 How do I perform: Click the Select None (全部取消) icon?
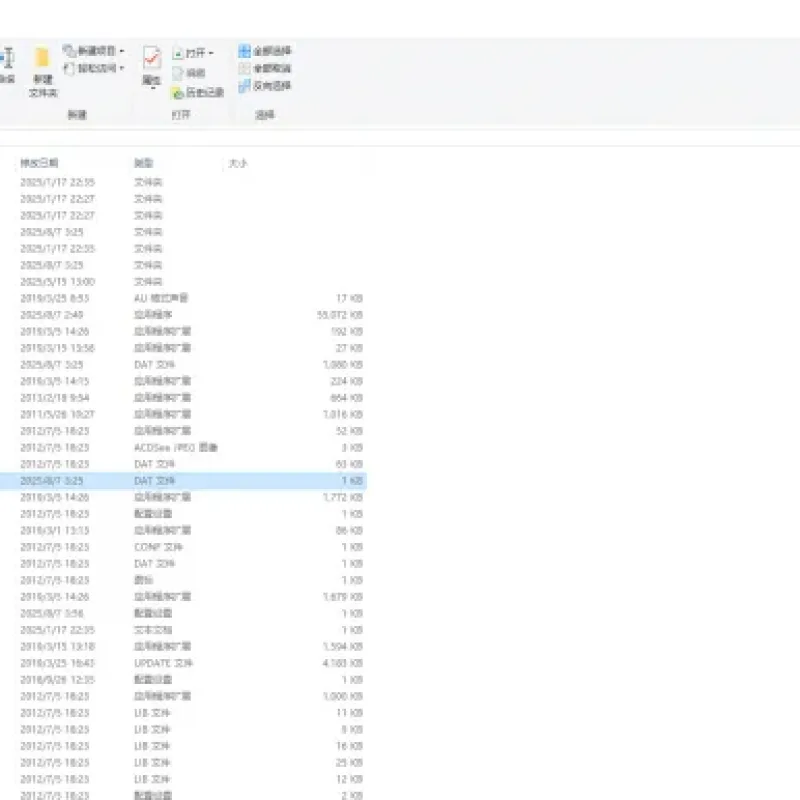244,68
